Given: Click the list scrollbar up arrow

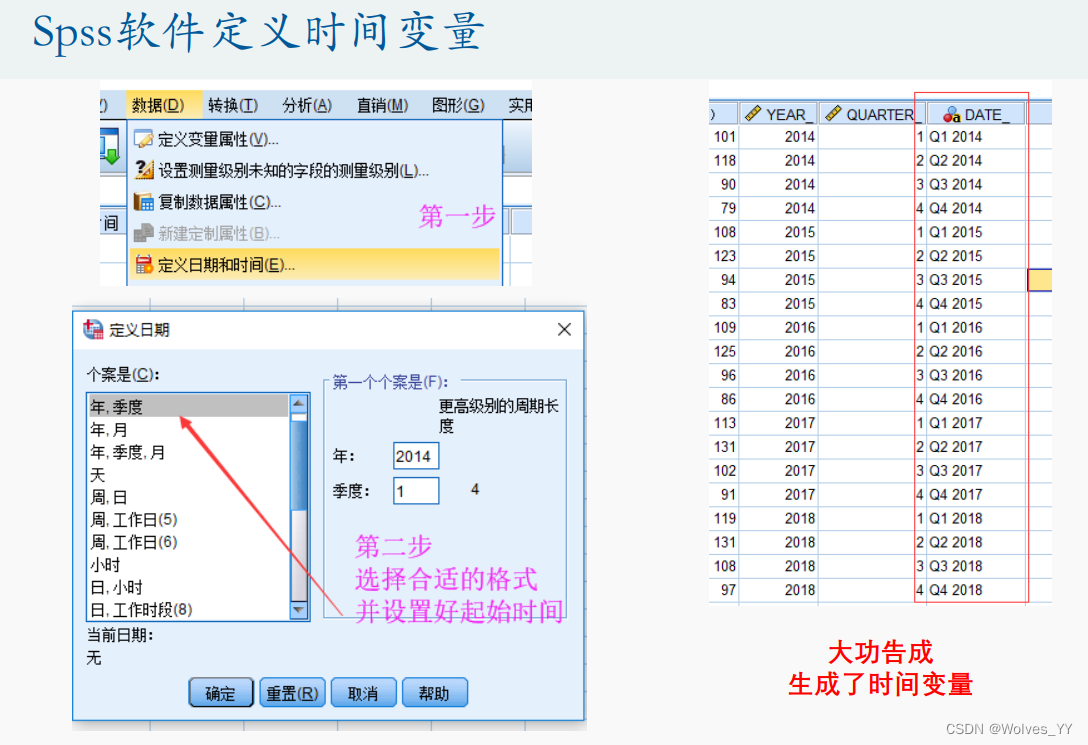Looking at the screenshot, I should click(x=298, y=404).
